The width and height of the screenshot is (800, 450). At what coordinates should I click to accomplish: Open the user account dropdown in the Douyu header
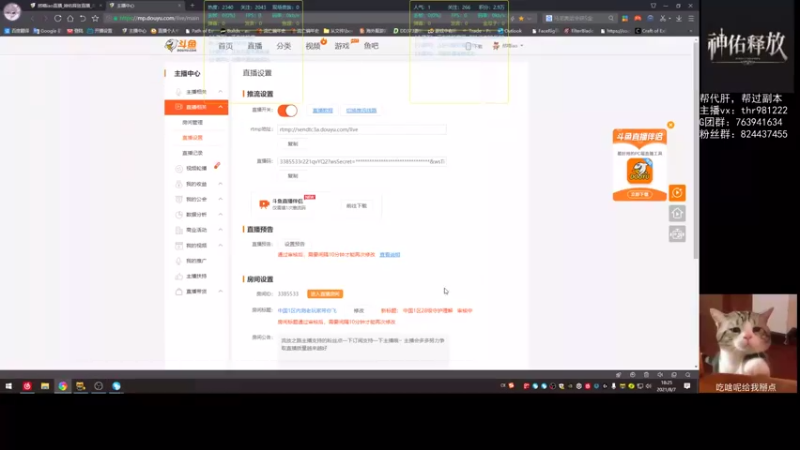tap(508, 46)
